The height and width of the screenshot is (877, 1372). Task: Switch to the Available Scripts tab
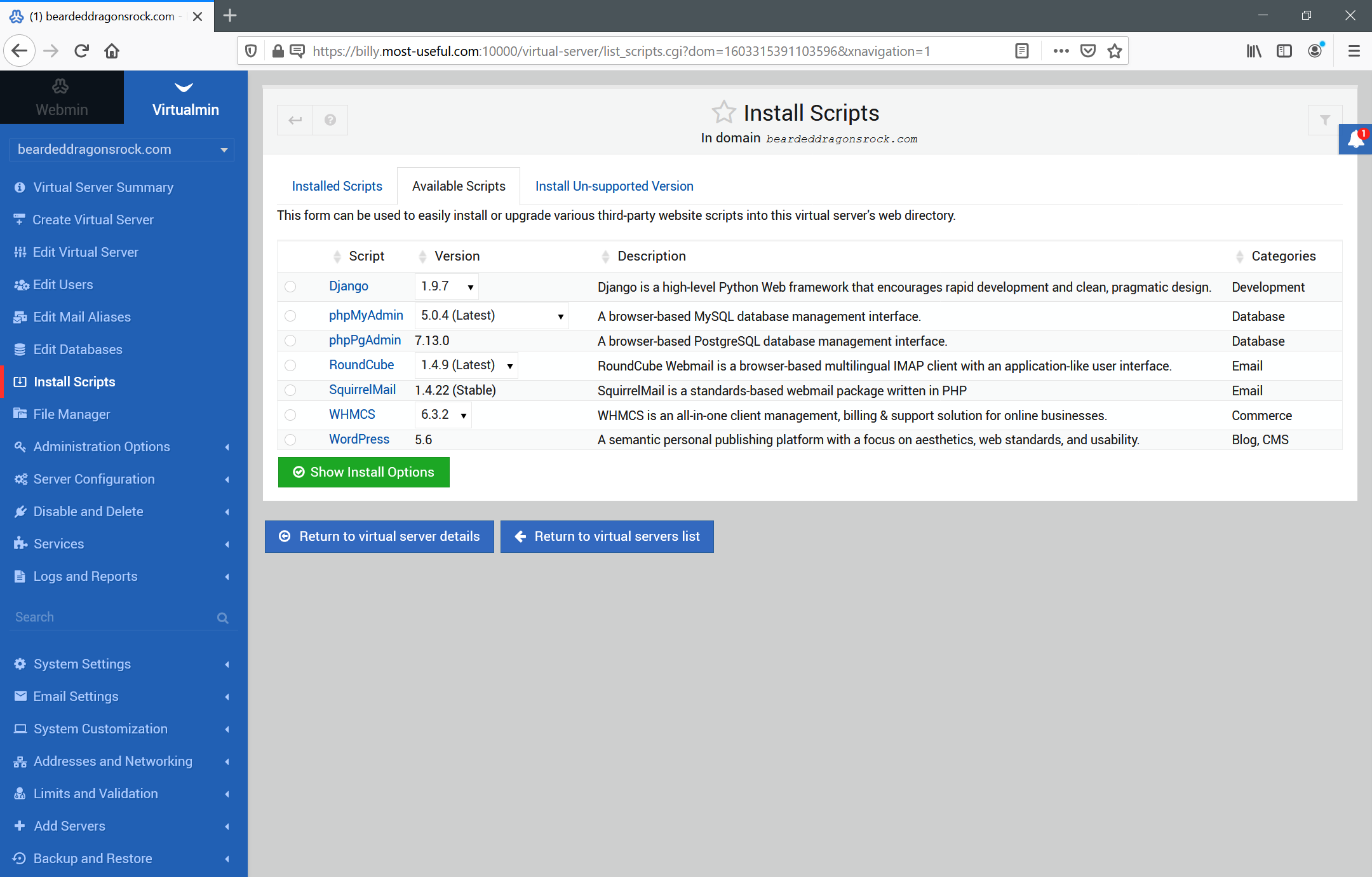458,186
